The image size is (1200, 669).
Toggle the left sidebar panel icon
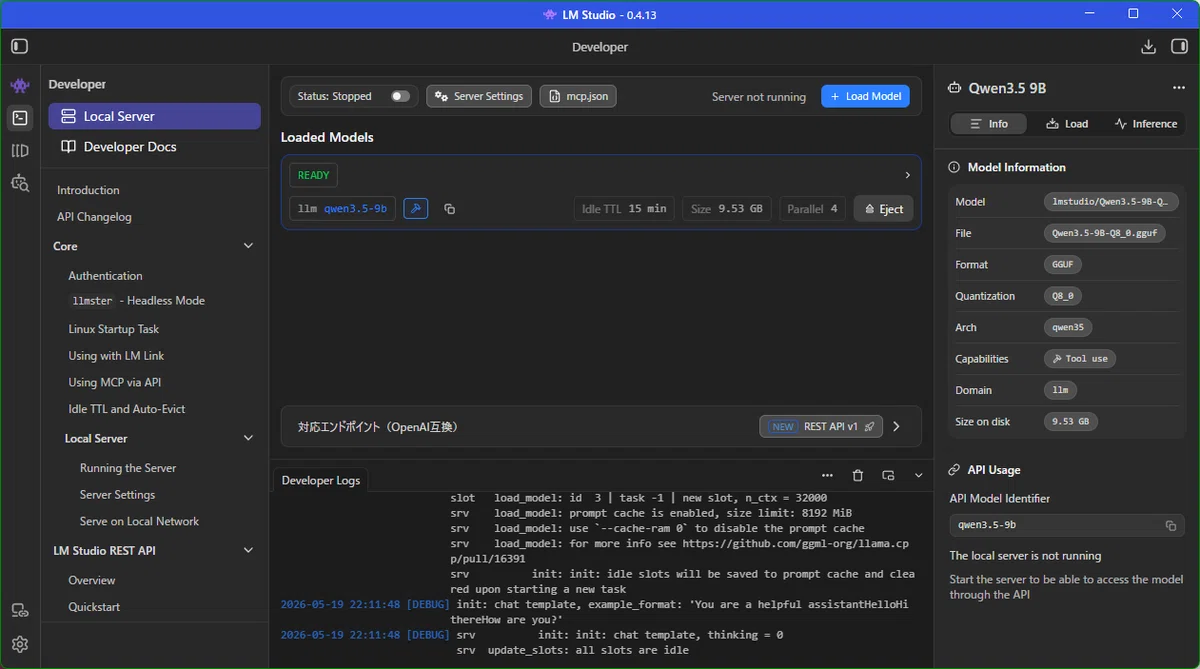click(x=20, y=46)
